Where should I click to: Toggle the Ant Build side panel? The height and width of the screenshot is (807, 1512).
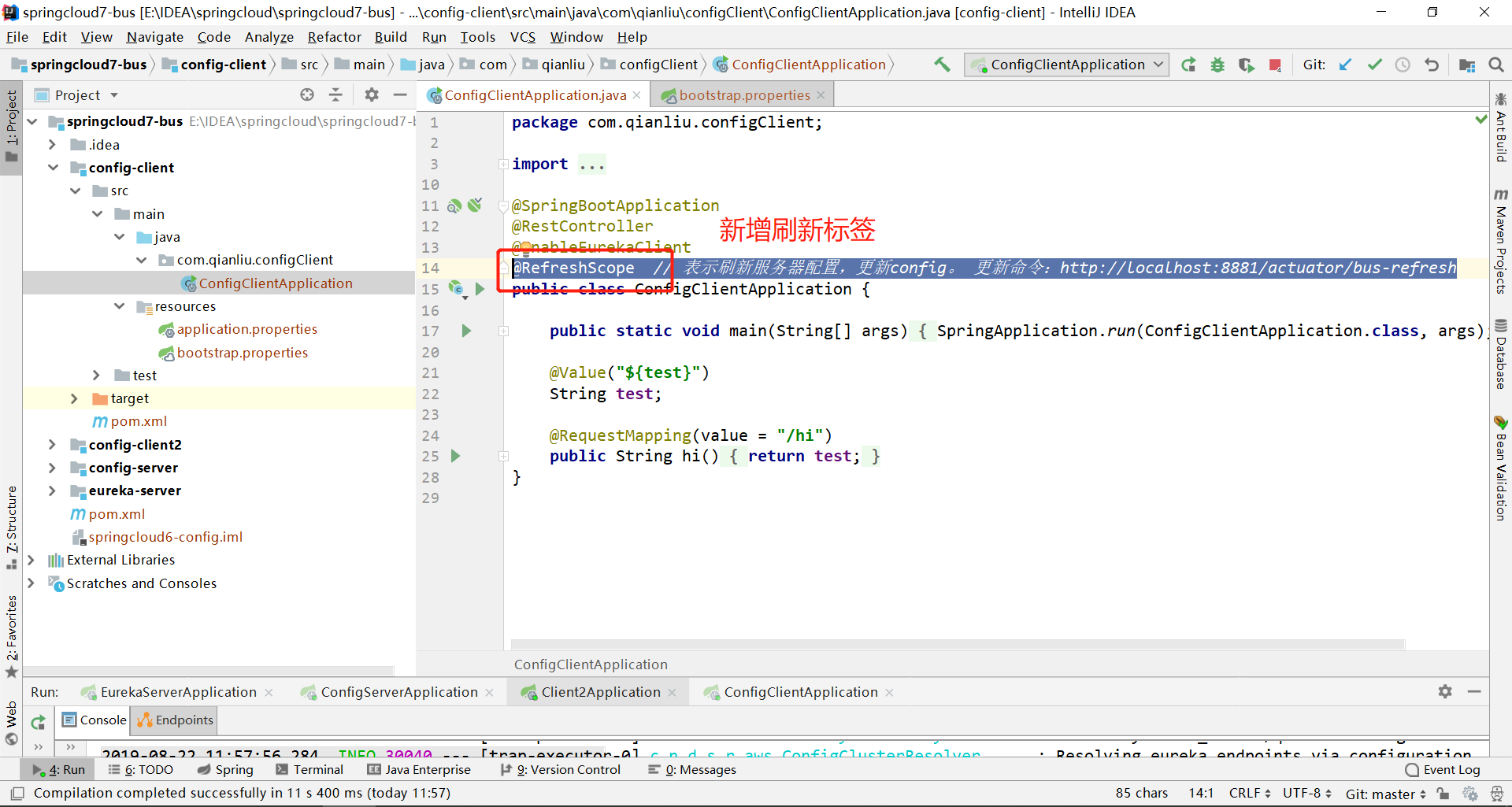pos(1501,128)
